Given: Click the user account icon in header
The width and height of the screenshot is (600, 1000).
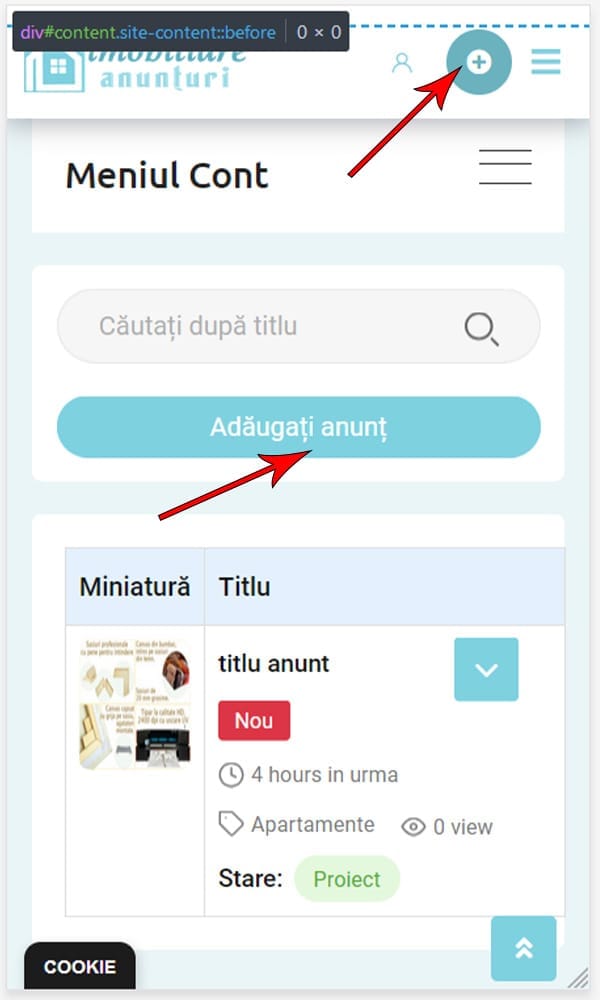Looking at the screenshot, I should 402,62.
